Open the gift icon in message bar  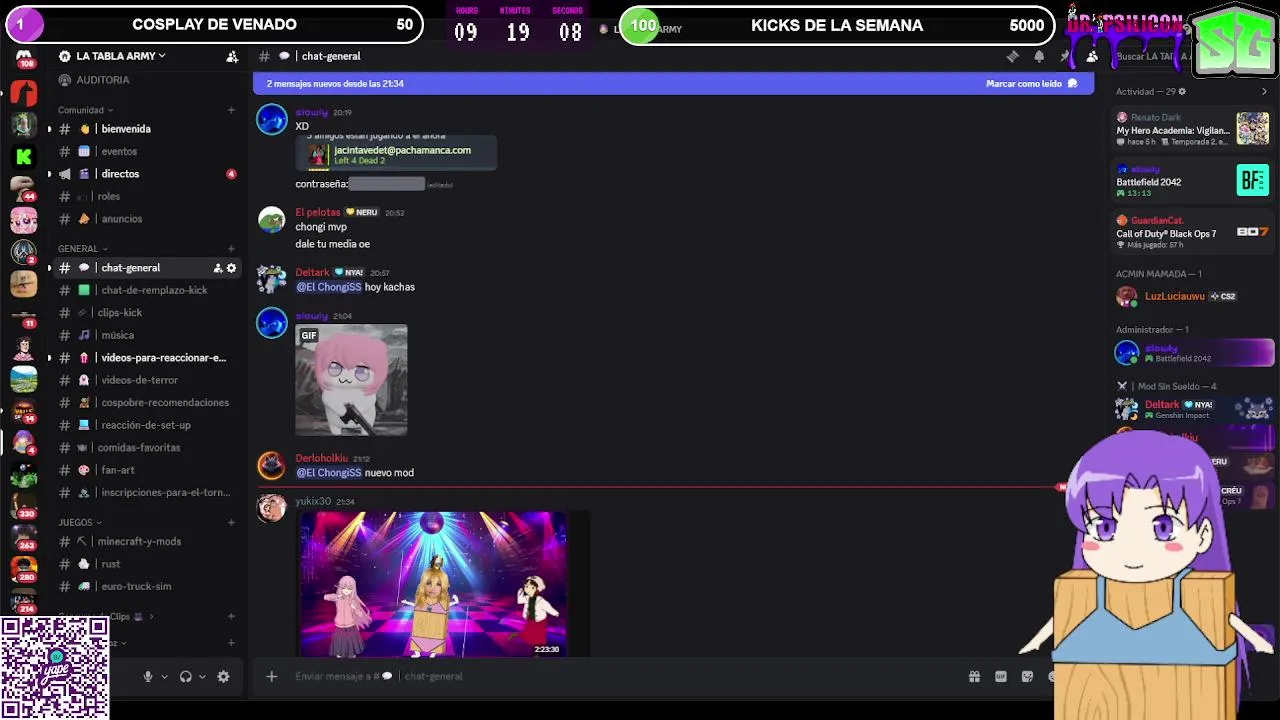(x=974, y=677)
